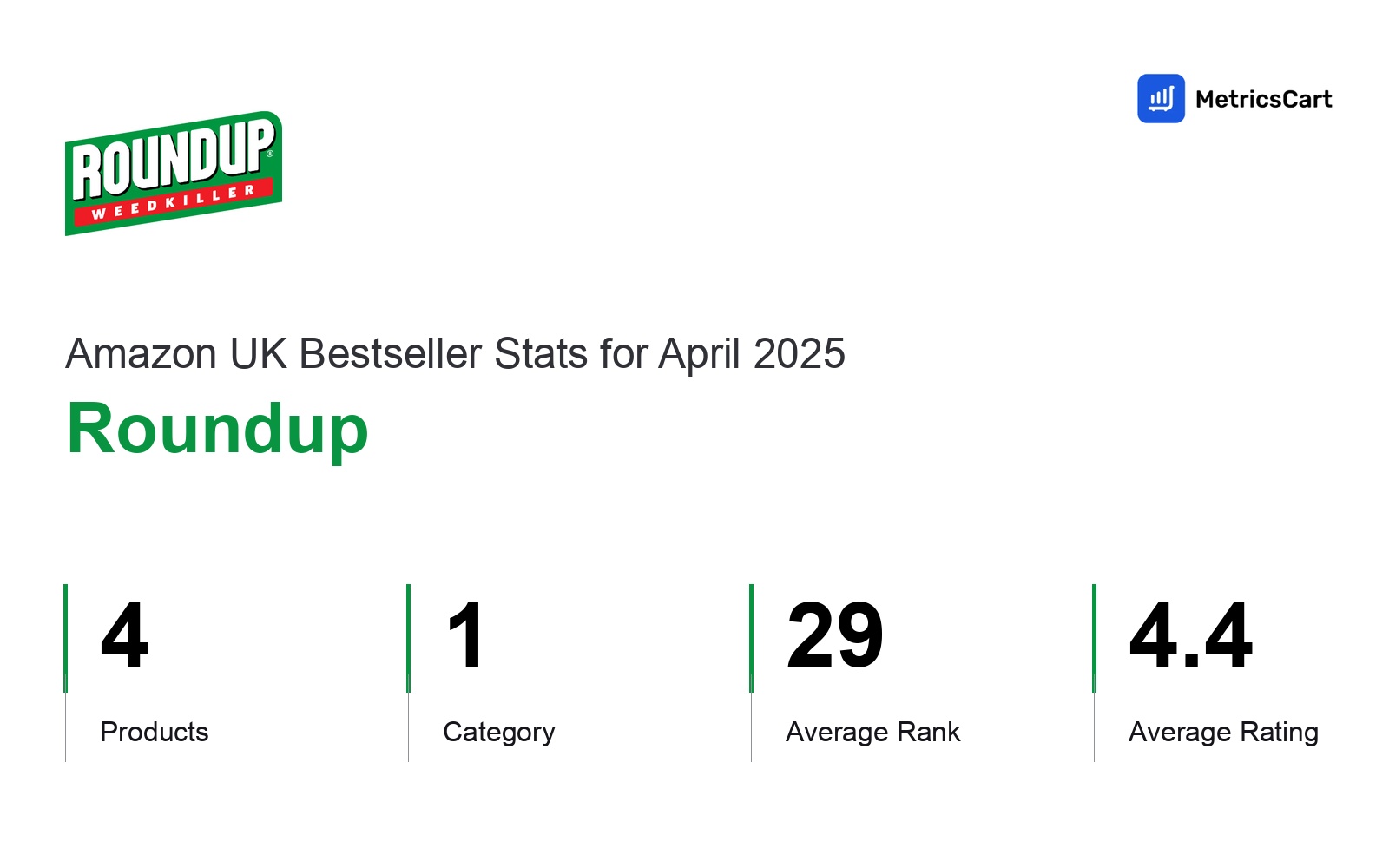This screenshot has width=1389, height=868.
Task: Click the MetricsCart blue chart icon
Action: [1161, 98]
